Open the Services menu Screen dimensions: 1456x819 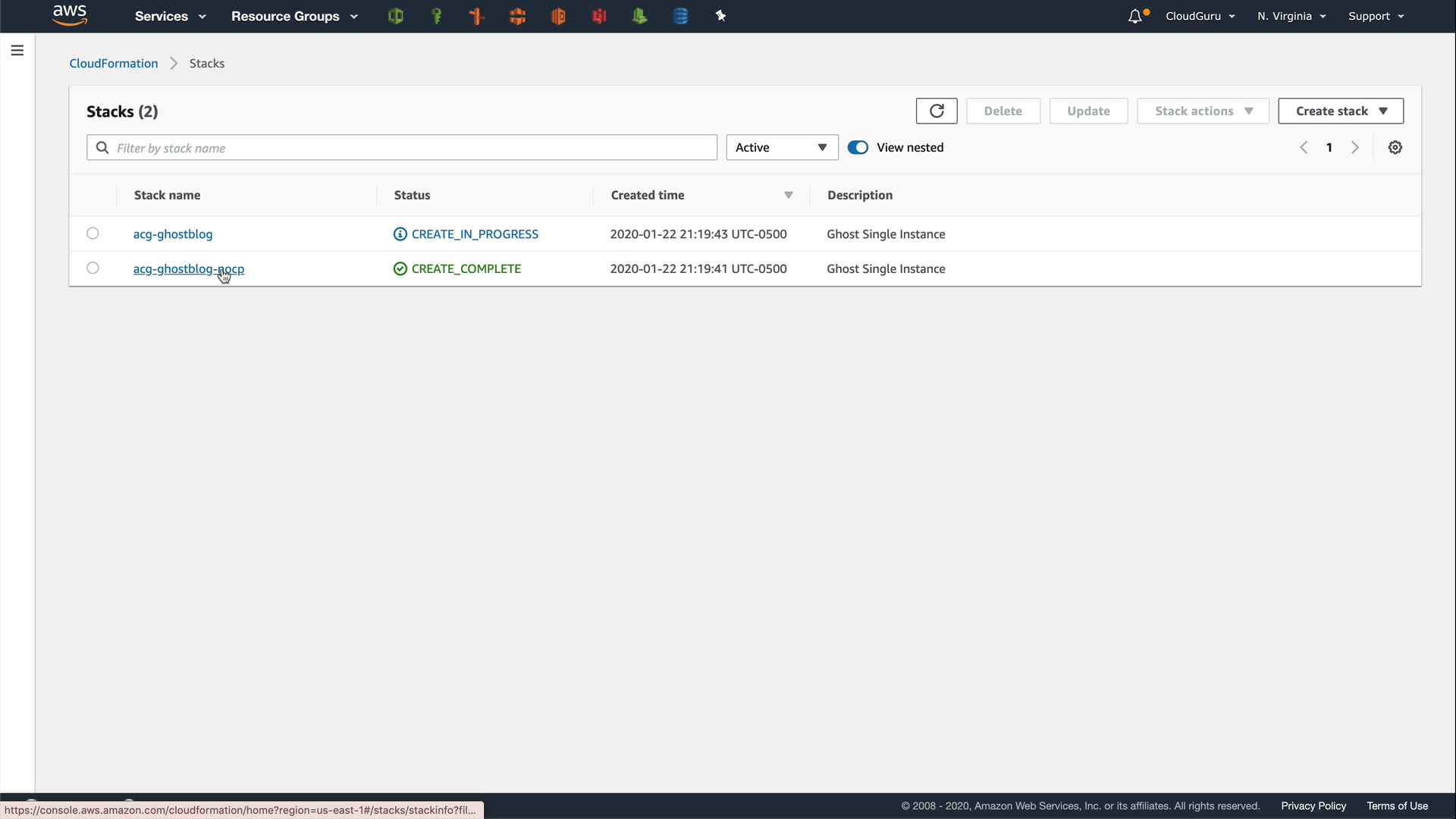pyautogui.click(x=170, y=16)
